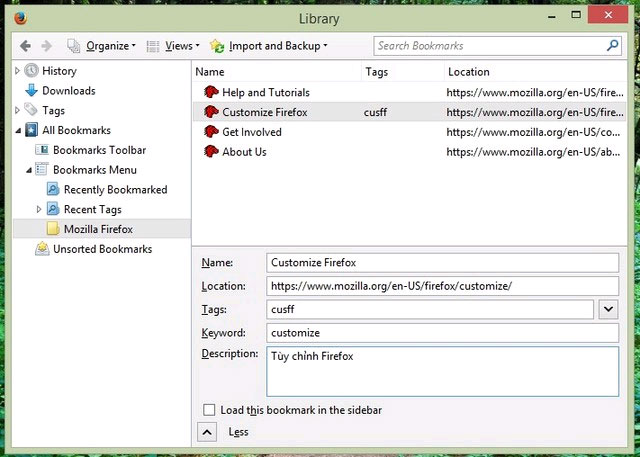640x457 pixels.
Task: Collapse the All Bookmarks tree node
Action: click(17, 131)
